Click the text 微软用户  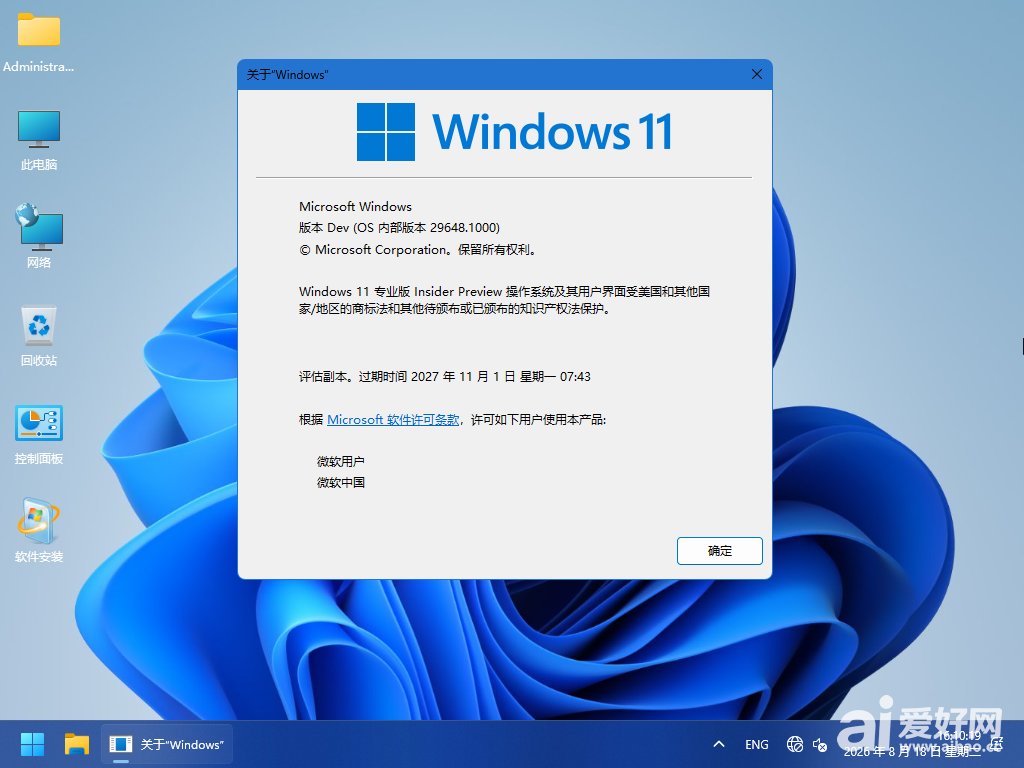point(341,461)
